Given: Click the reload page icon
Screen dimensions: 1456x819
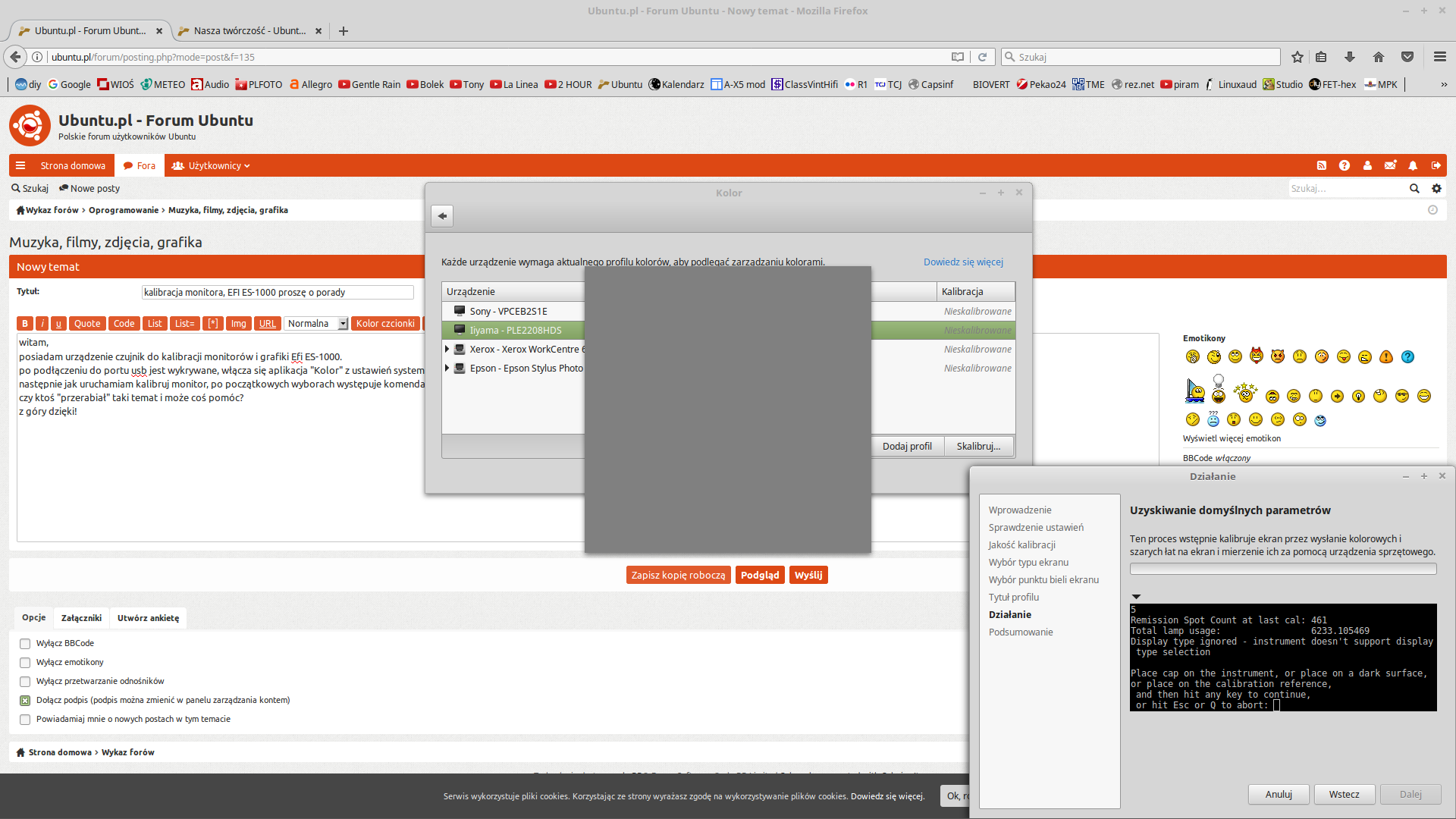Looking at the screenshot, I should tap(982, 57).
